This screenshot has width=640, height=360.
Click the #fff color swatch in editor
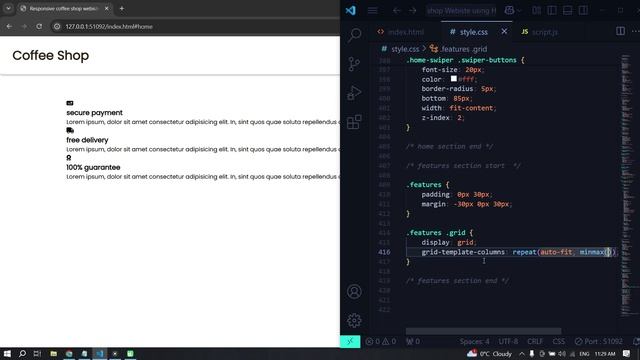click(x=453, y=78)
